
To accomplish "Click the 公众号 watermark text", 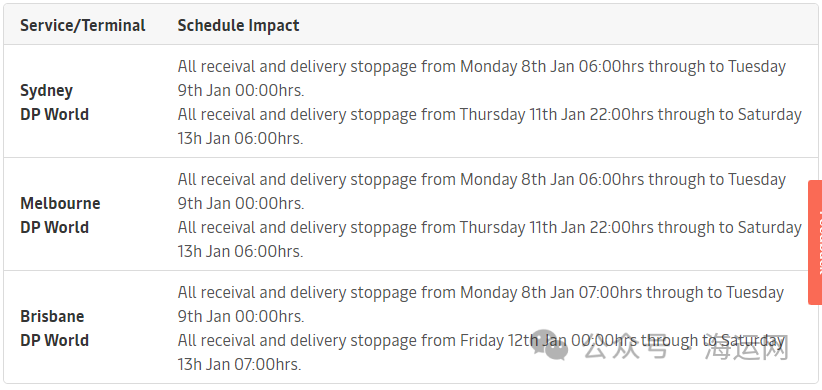I will pyautogui.click(x=626, y=346).
